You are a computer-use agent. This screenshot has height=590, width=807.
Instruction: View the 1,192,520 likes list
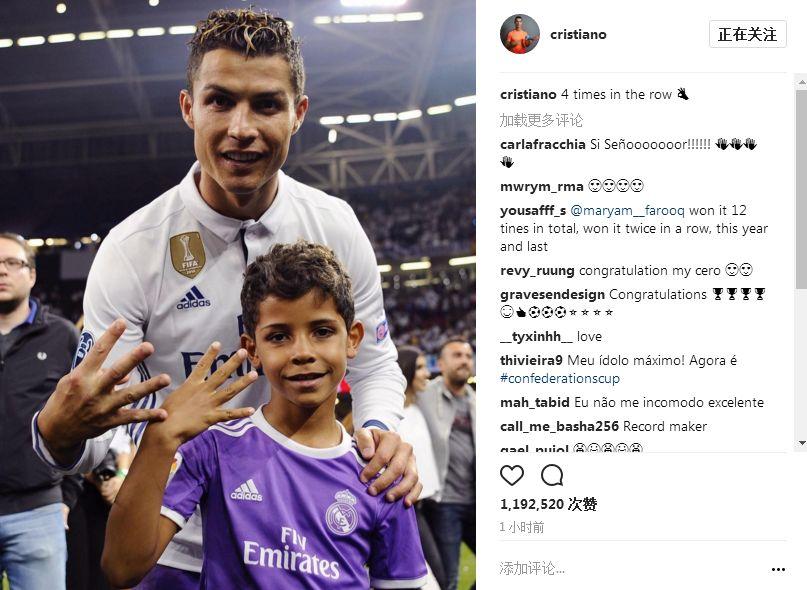[x=548, y=504]
